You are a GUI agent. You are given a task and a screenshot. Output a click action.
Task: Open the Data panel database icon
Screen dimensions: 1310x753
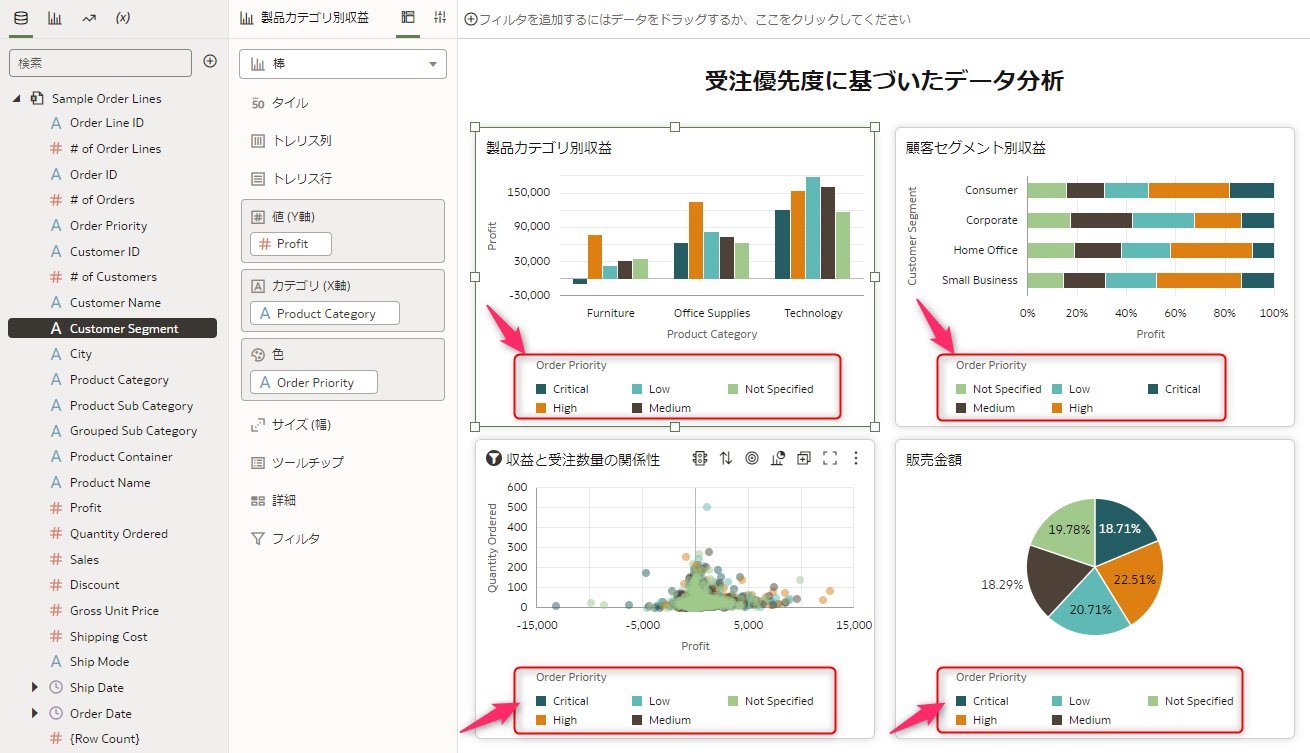pos(21,18)
